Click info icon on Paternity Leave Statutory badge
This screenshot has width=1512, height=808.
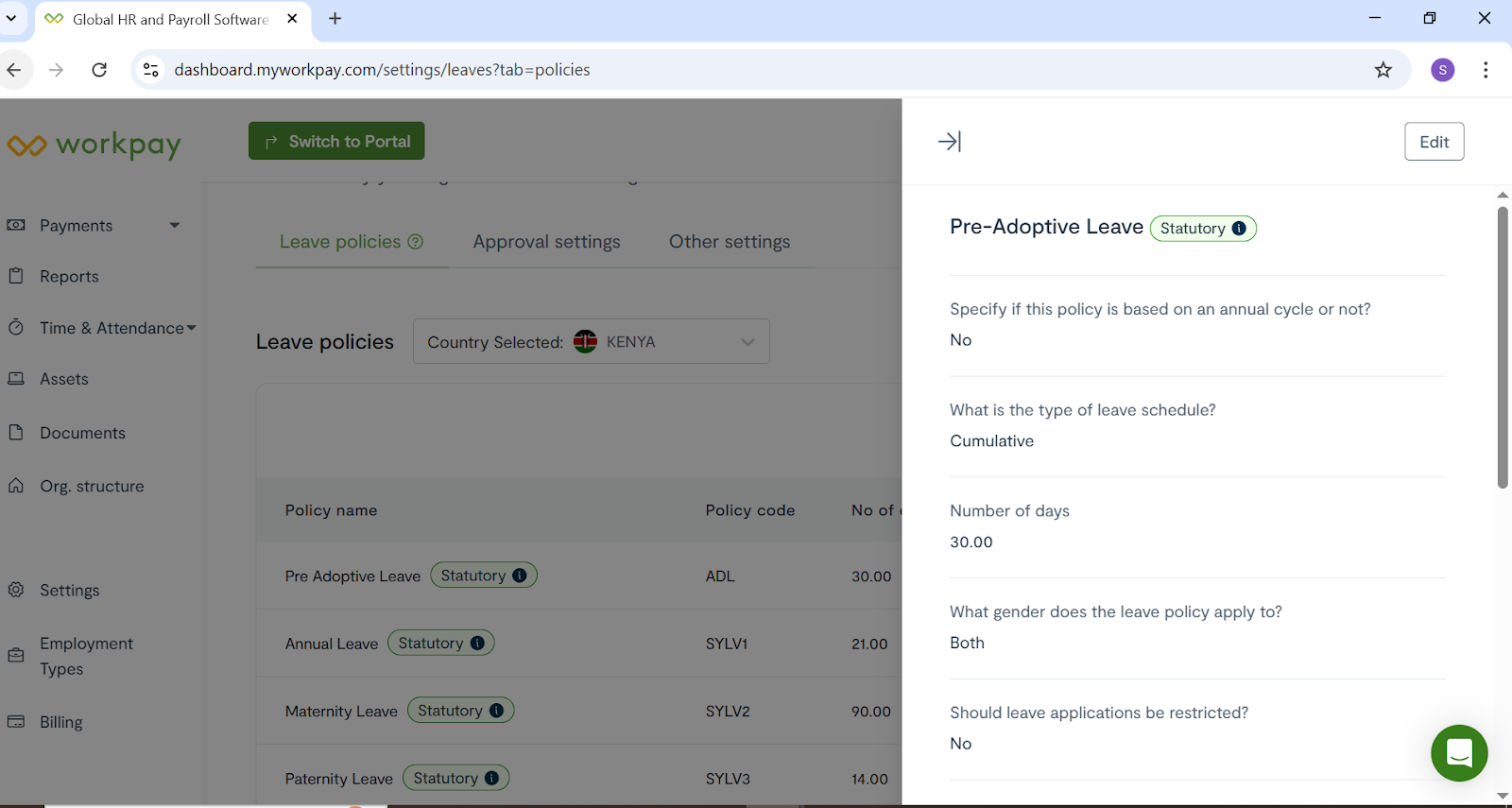pyautogui.click(x=491, y=779)
